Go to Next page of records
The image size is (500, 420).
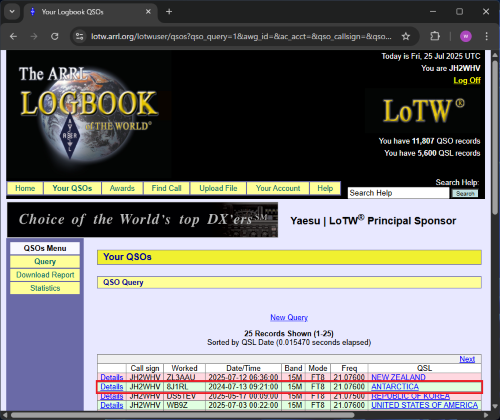(x=467, y=359)
